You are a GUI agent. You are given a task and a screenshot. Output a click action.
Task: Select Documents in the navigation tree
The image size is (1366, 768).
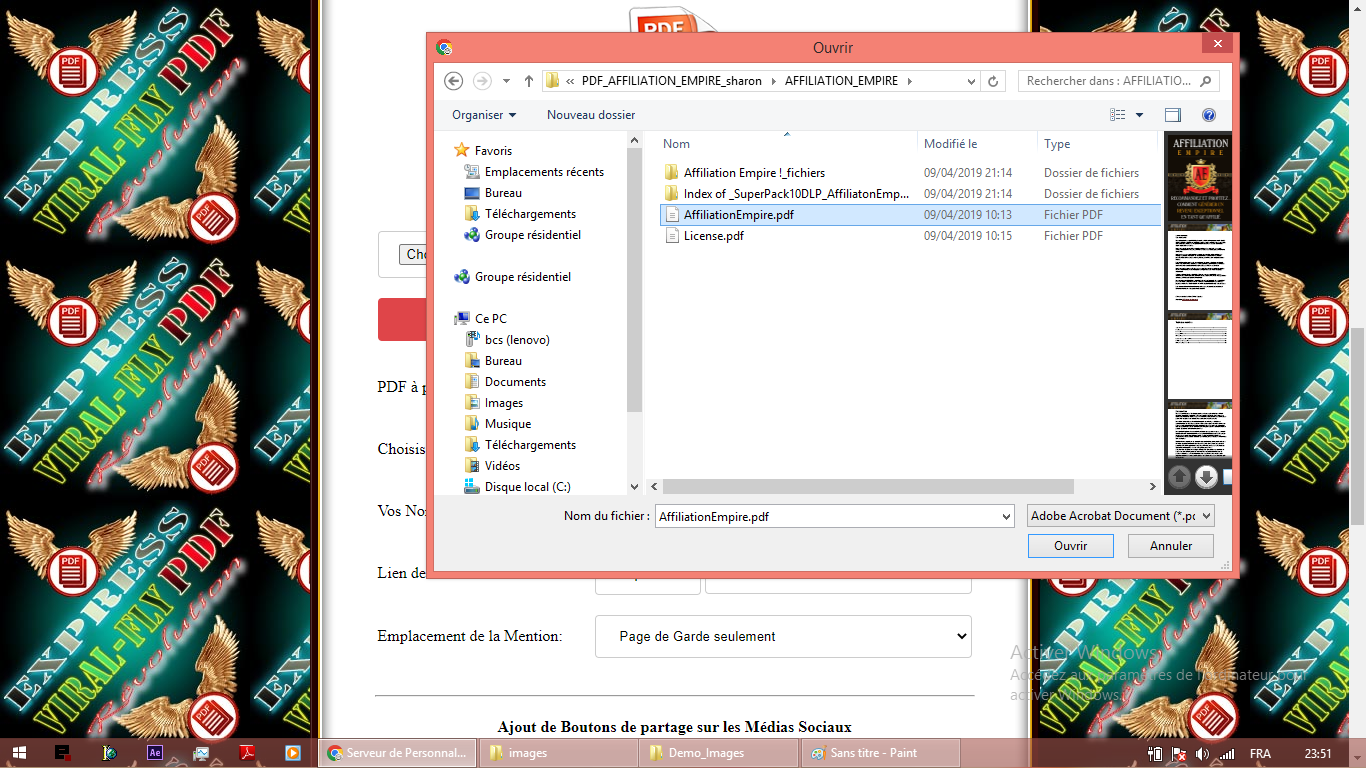pos(515,382)
